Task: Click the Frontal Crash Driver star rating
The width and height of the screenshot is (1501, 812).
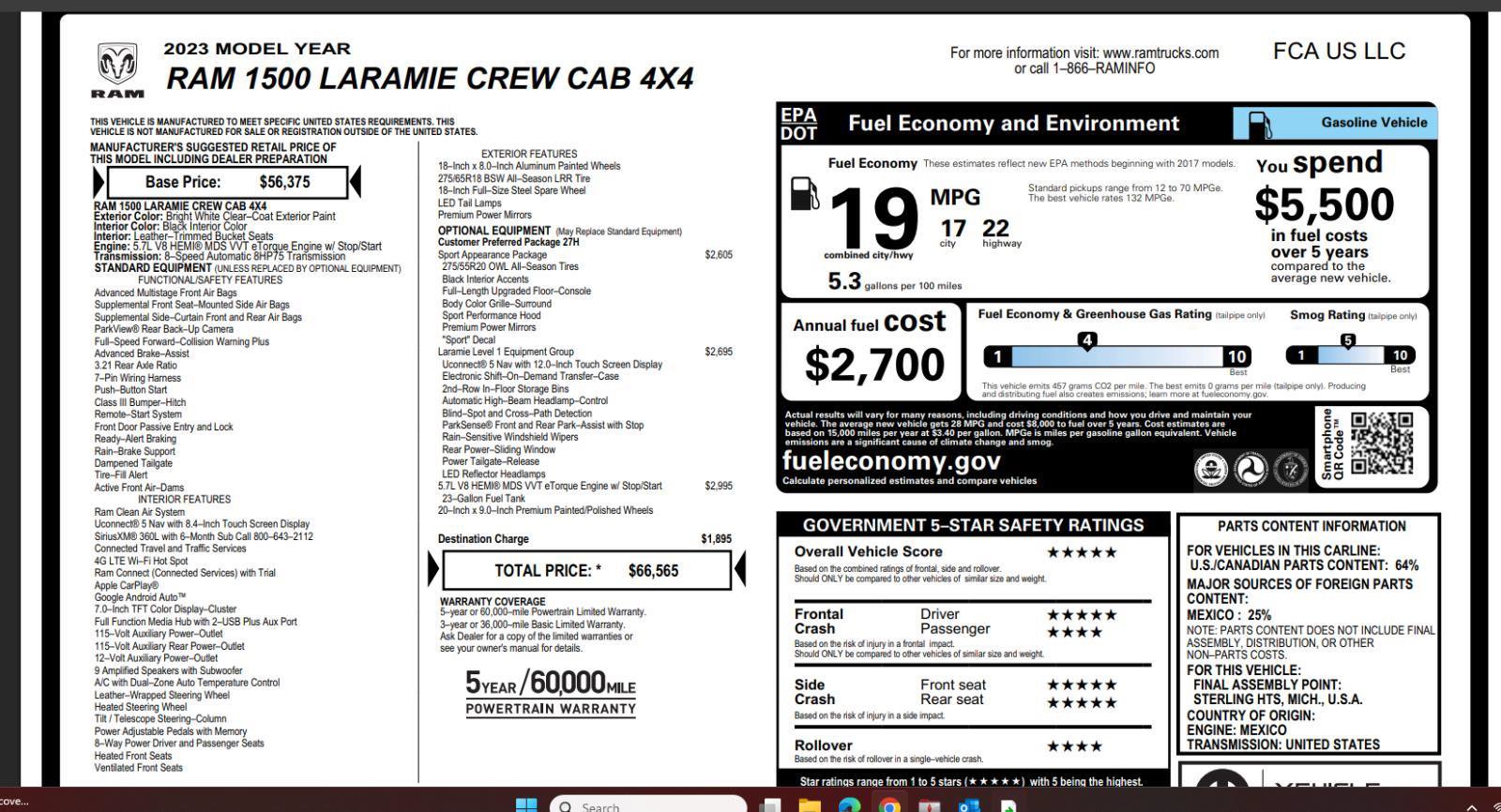Action: click(1082, 615)
